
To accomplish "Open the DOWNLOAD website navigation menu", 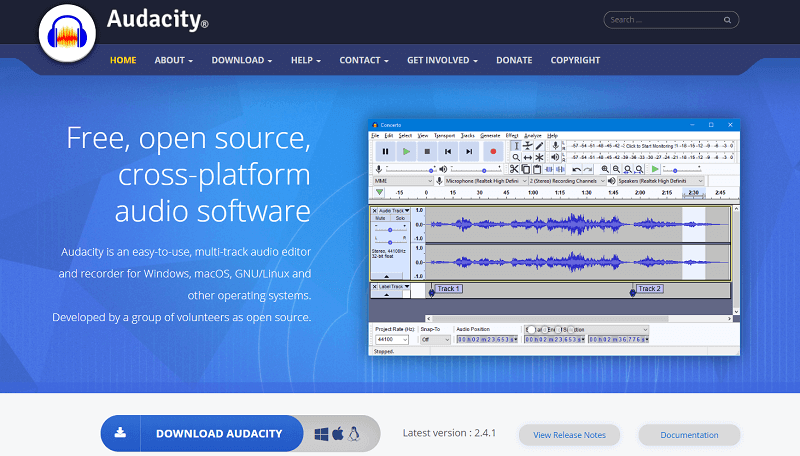I will point(242,60).
